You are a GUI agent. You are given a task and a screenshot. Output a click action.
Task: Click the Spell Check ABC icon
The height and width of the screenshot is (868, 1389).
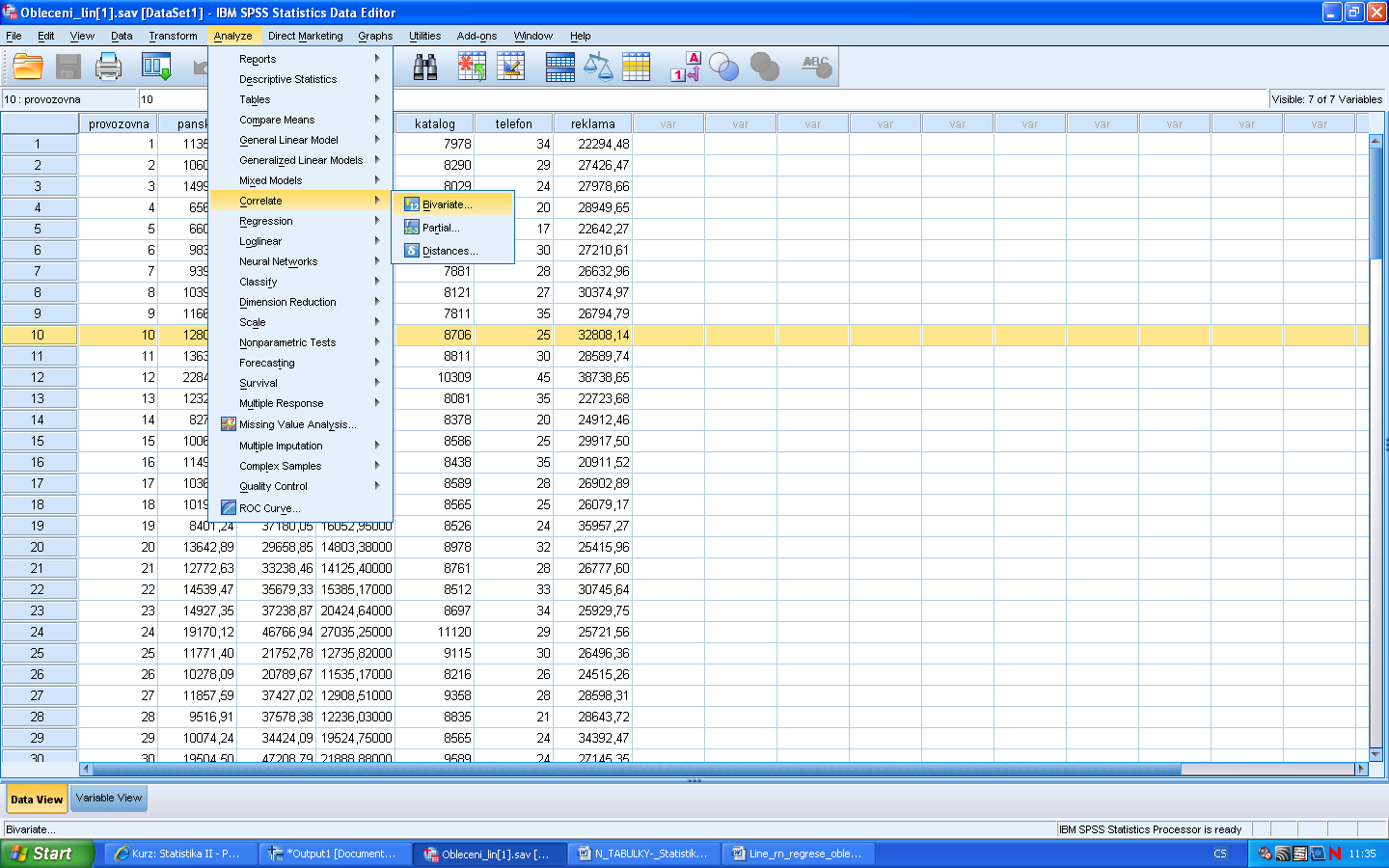pos(816,67)
